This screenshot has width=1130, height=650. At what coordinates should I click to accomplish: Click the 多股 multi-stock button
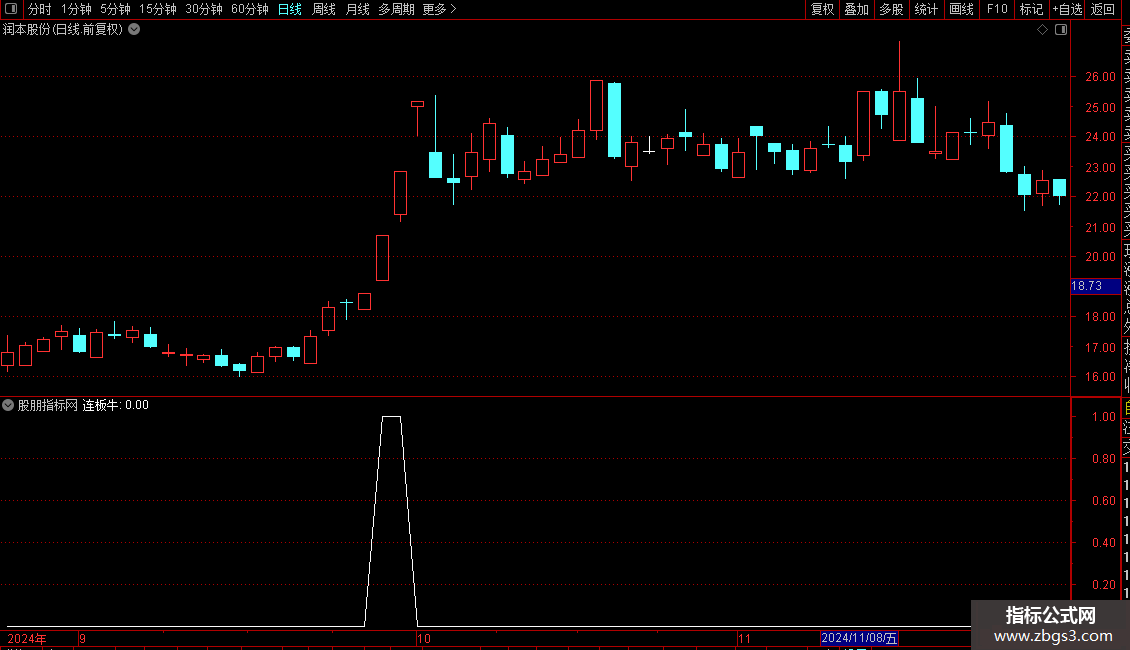tap(891, 9)
